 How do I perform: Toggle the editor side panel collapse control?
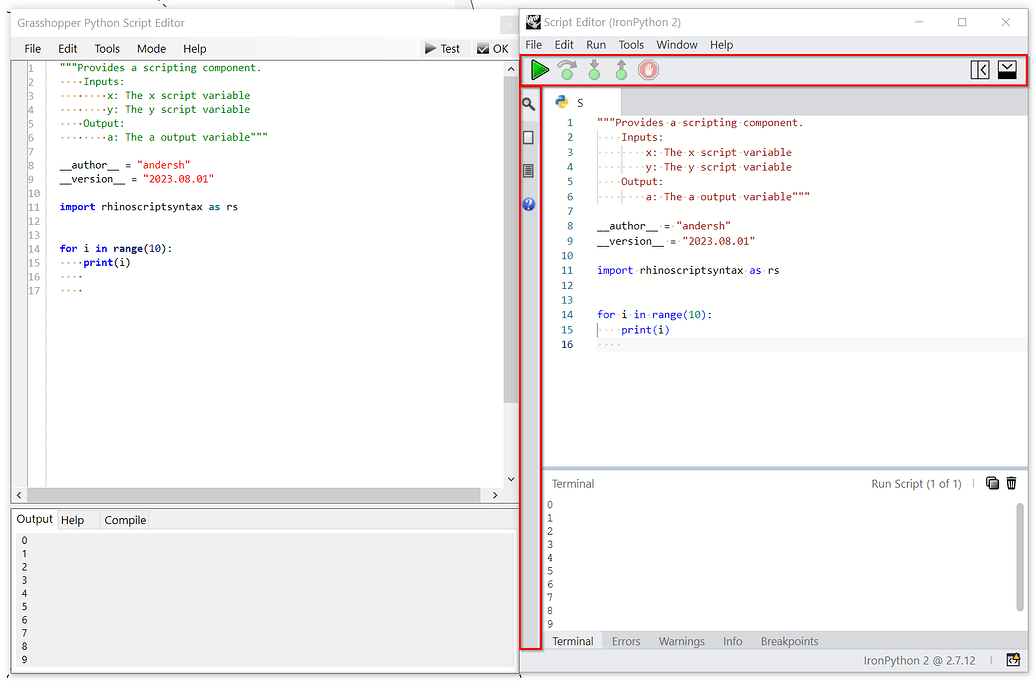tap(980, 69)
